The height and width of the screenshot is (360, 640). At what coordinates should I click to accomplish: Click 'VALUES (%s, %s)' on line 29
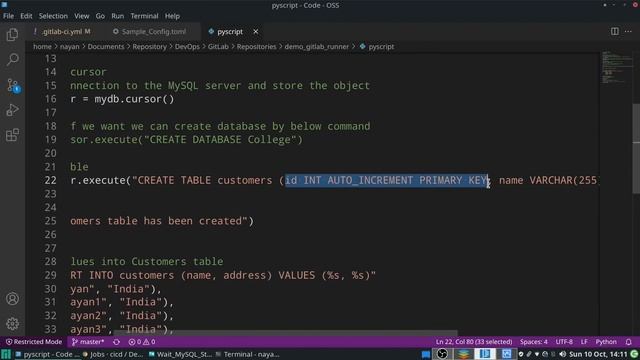click(324, 275)
